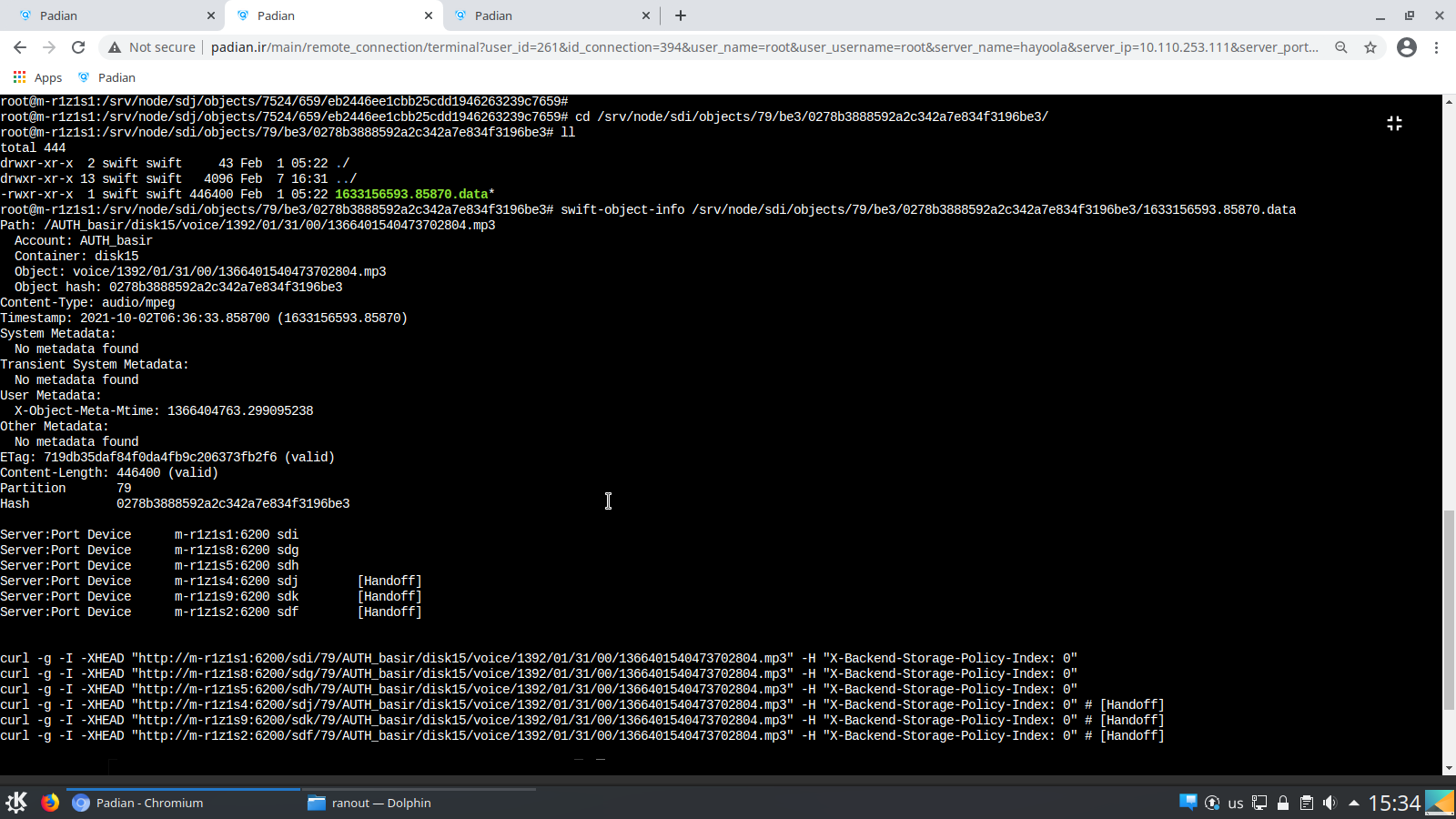Click the [Handoff] label for m-r1z1s4

[389, 581]
